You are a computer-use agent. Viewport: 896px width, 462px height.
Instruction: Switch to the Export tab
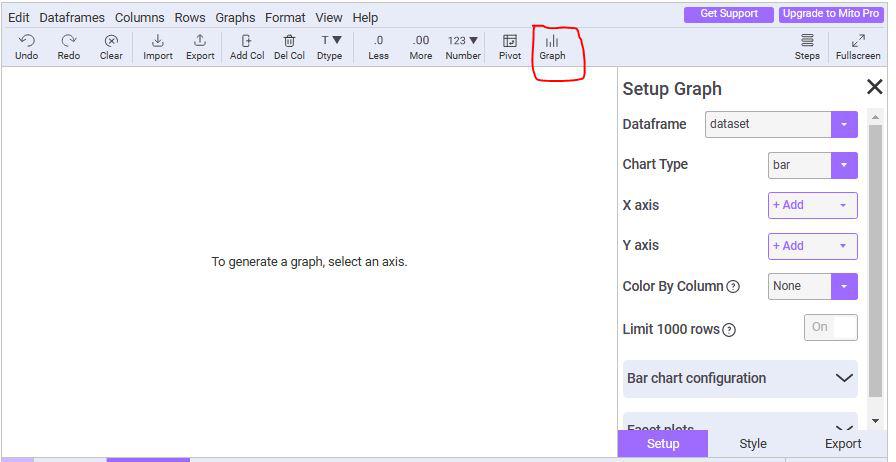click(843, 444)
